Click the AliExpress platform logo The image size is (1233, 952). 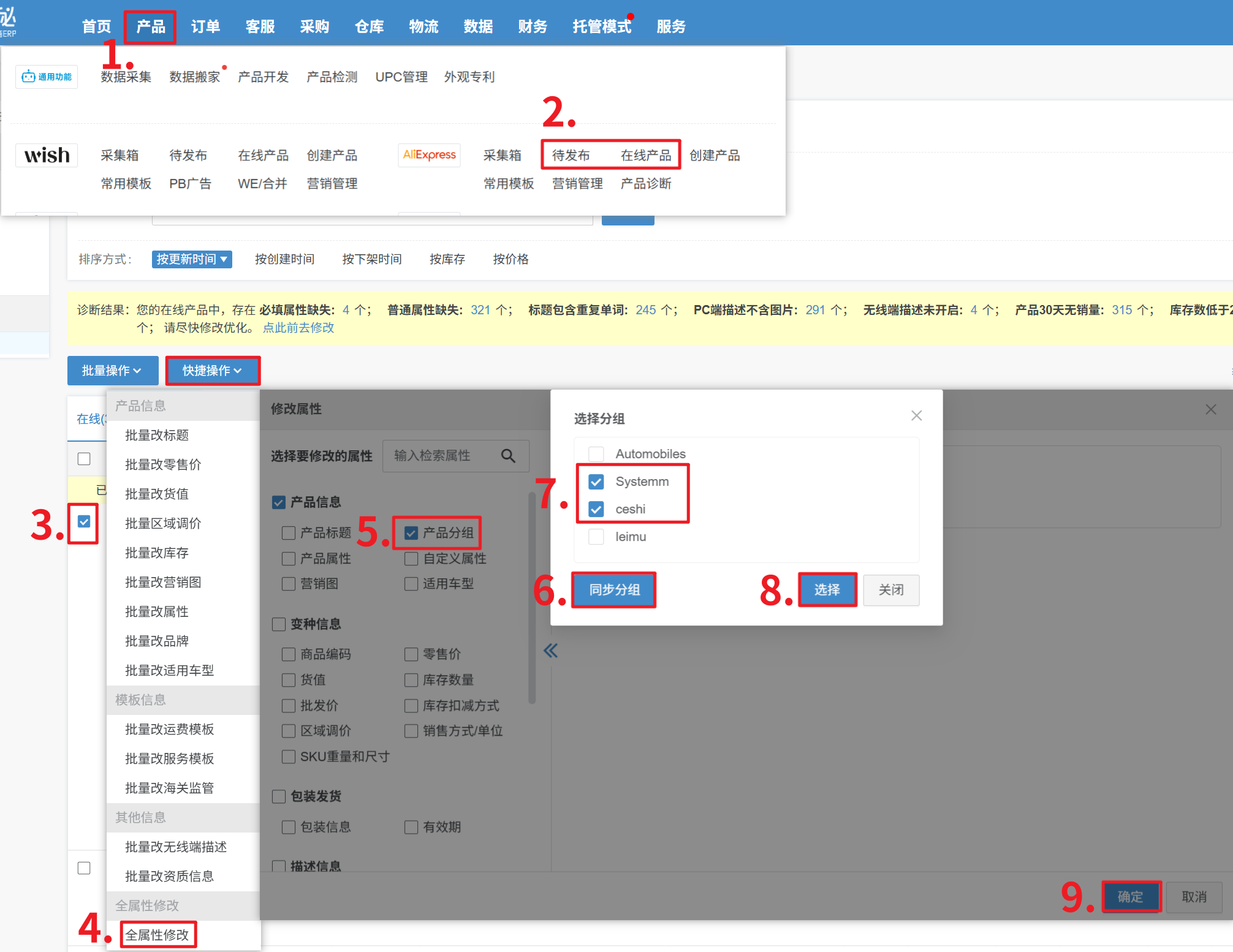[x=429, y=155]
